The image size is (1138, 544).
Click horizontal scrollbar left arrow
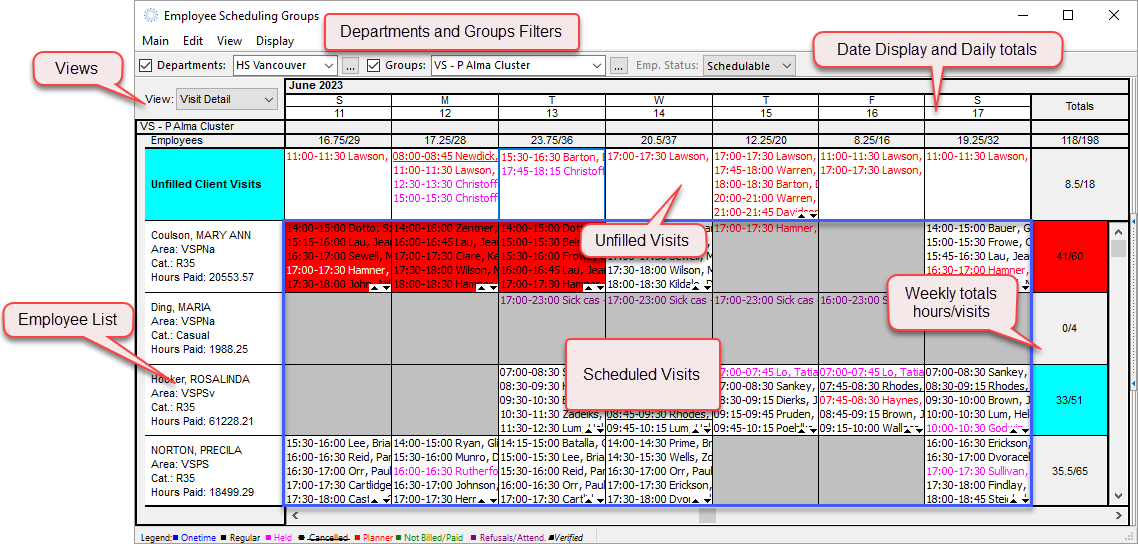pyautogui.click(x=293, y=516)
